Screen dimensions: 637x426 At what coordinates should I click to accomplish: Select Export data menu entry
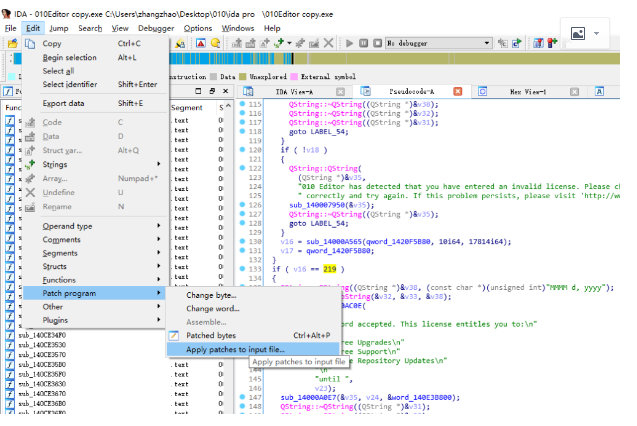pos(95,103)
